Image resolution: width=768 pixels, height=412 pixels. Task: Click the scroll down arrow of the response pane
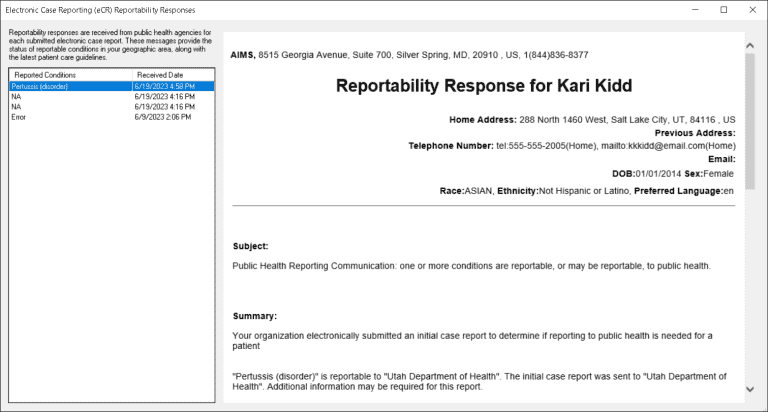point(750,389)
